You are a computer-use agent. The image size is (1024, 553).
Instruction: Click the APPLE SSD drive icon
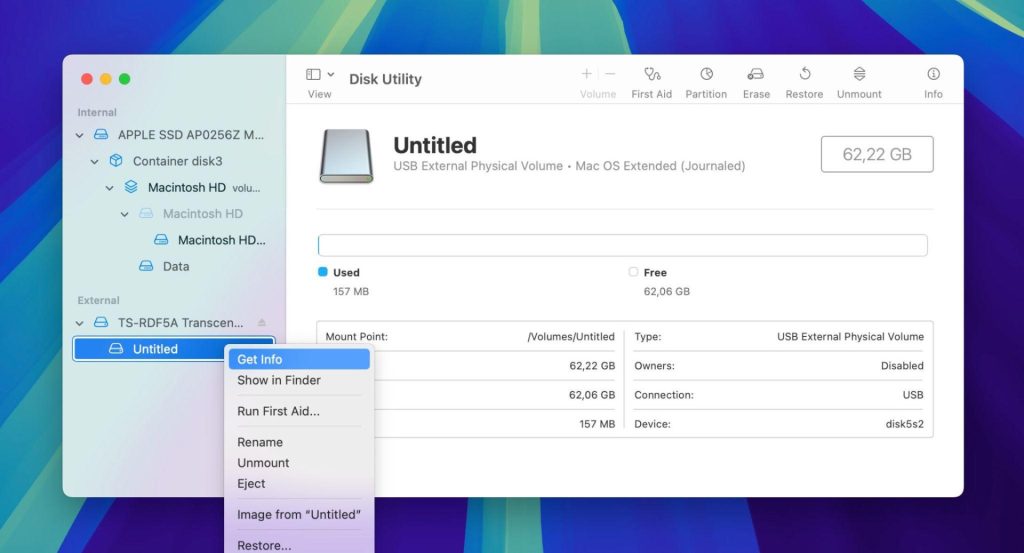click(x=101, y=134)
